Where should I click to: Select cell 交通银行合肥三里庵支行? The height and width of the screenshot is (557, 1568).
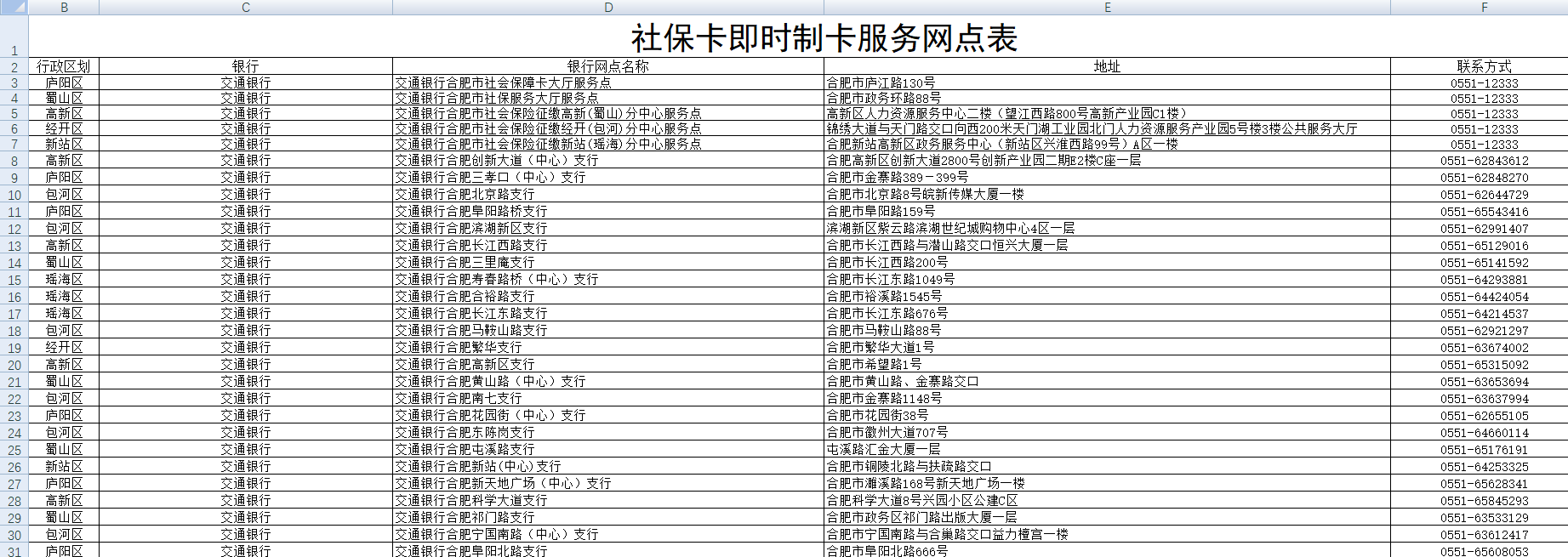[608, 262]
